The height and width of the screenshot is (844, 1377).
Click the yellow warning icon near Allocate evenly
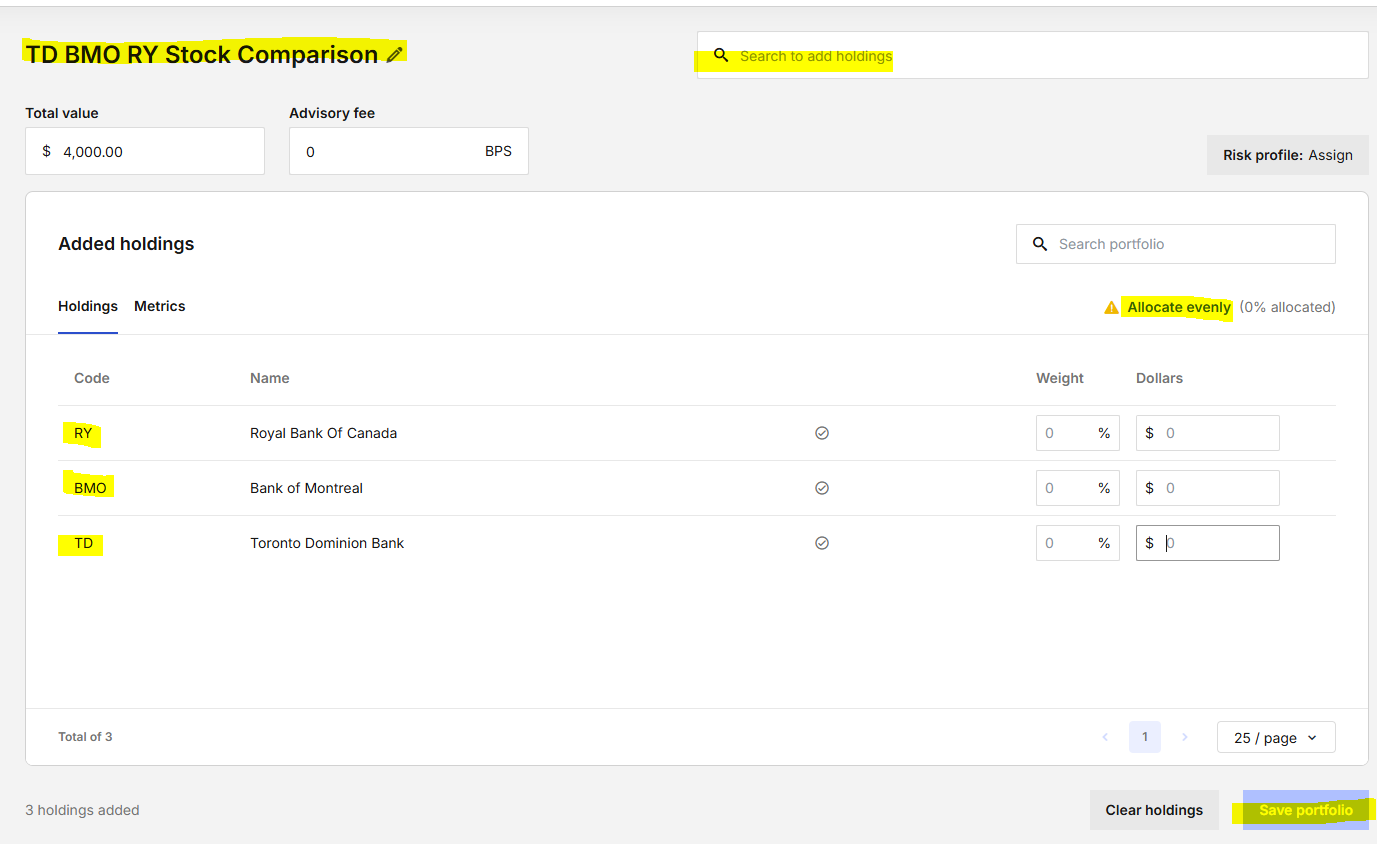1111,308
